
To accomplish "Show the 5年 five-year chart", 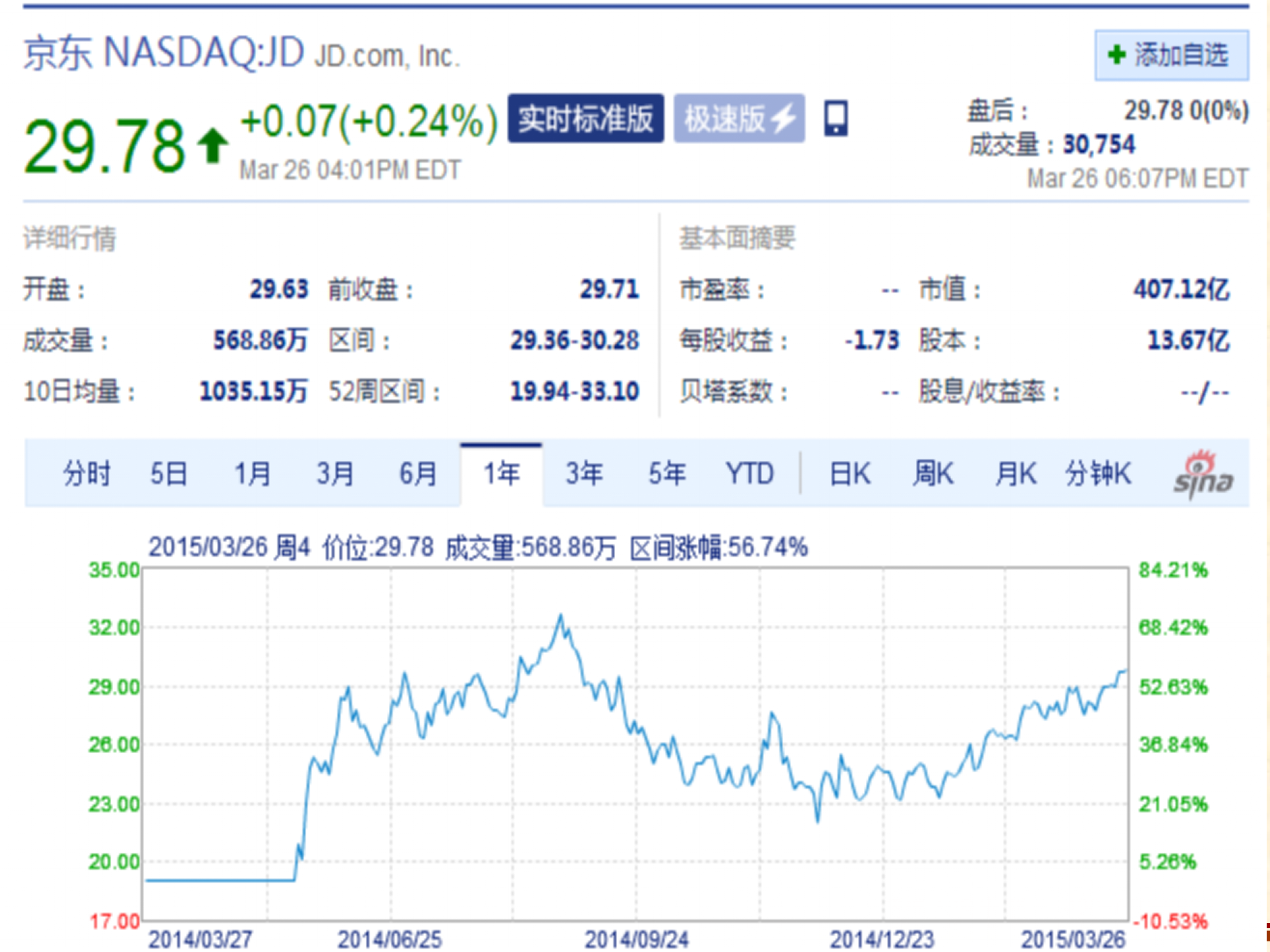I will point(667,474).
